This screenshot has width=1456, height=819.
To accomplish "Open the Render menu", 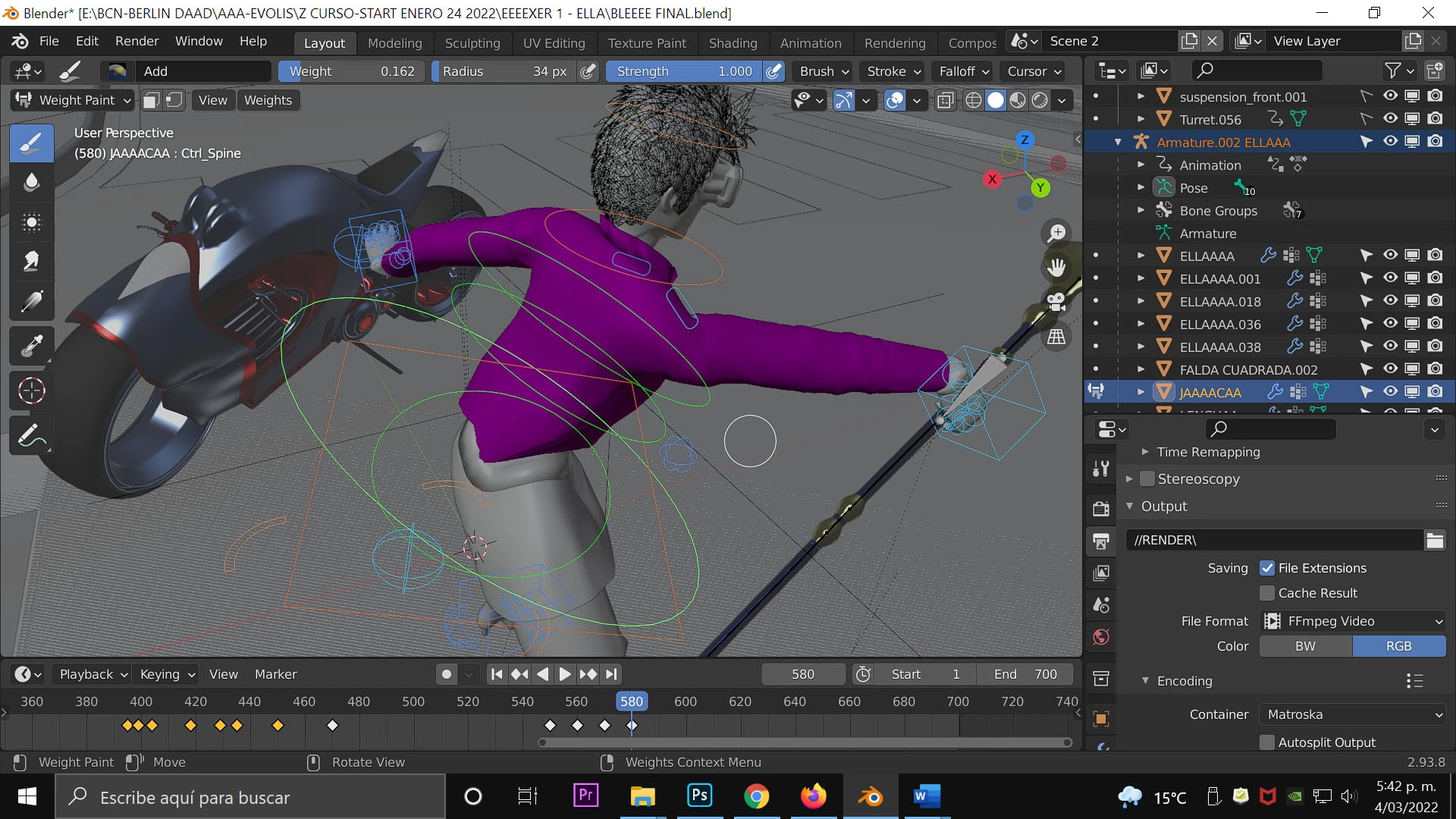I will pyautogui.click(x=136, y=41).
